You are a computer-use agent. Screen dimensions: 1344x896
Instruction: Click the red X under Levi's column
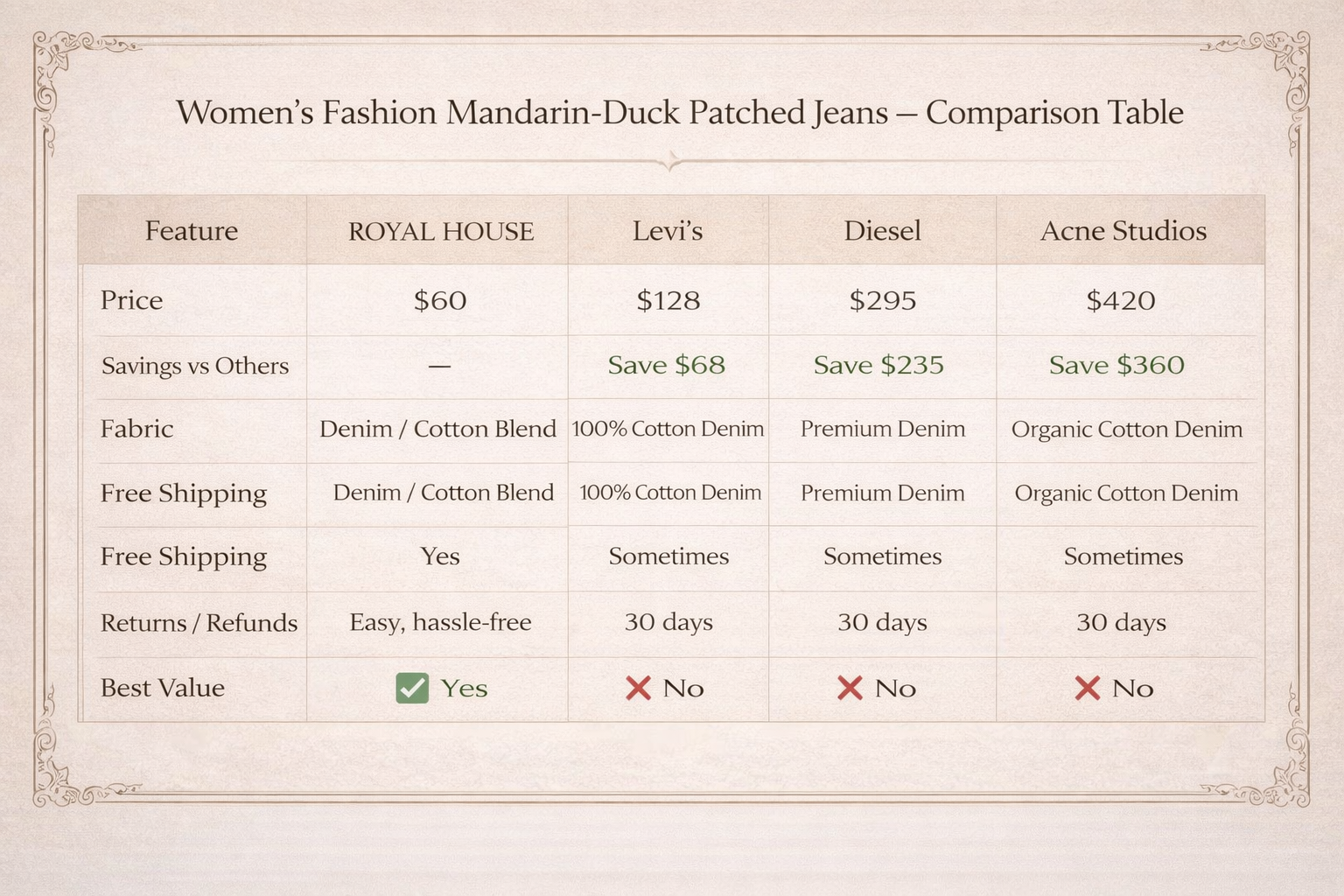pos(639,689)
